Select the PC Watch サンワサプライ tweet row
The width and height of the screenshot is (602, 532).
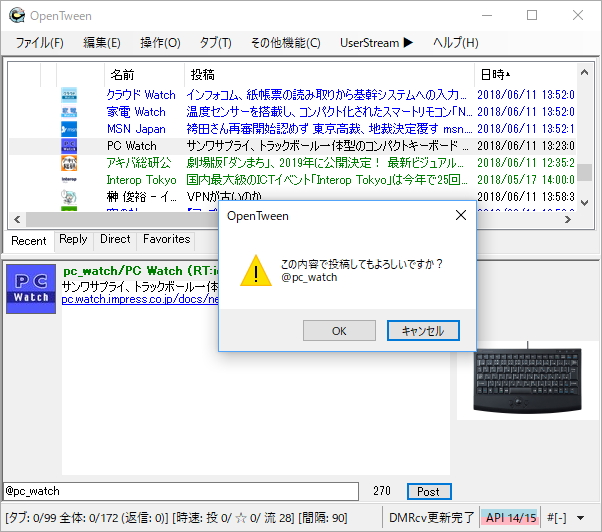coord(292,146)
